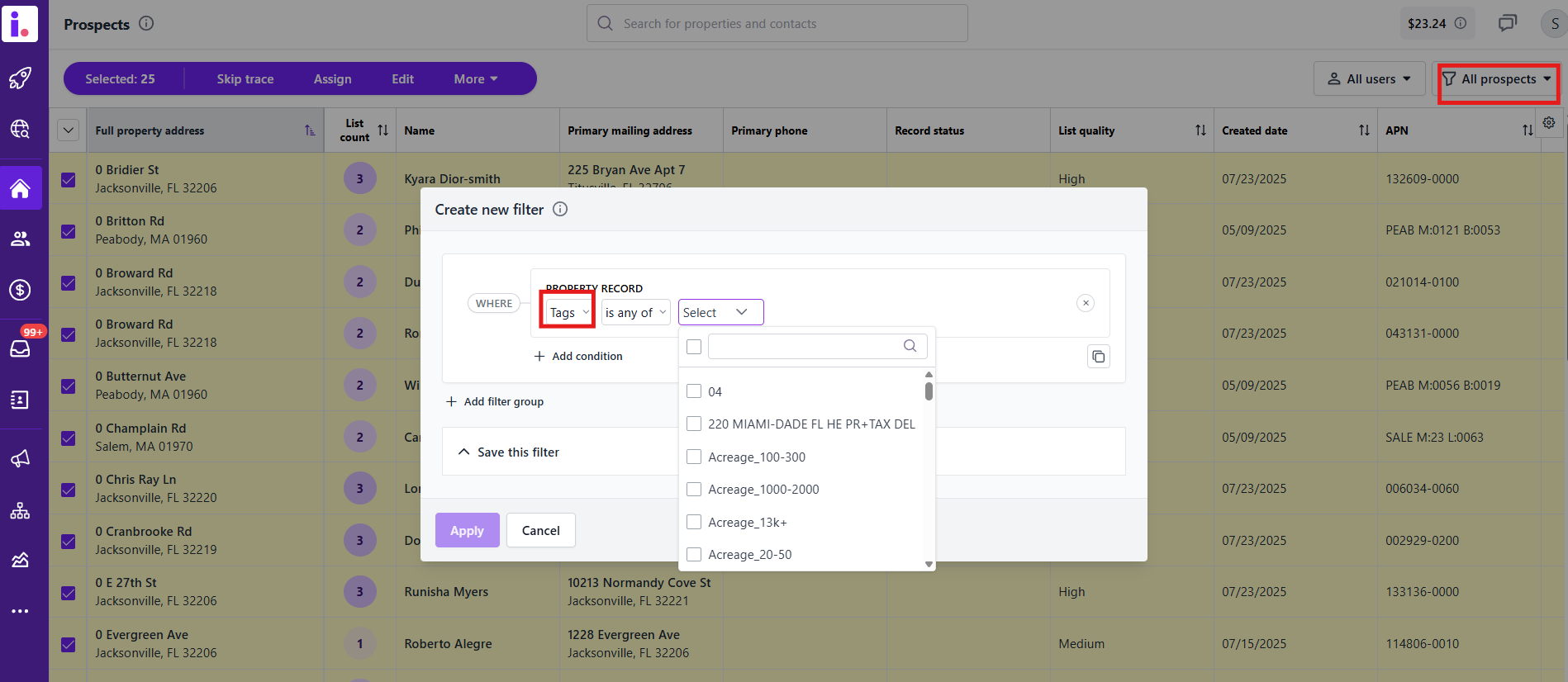Click Add condition link

tap(578, 356)
